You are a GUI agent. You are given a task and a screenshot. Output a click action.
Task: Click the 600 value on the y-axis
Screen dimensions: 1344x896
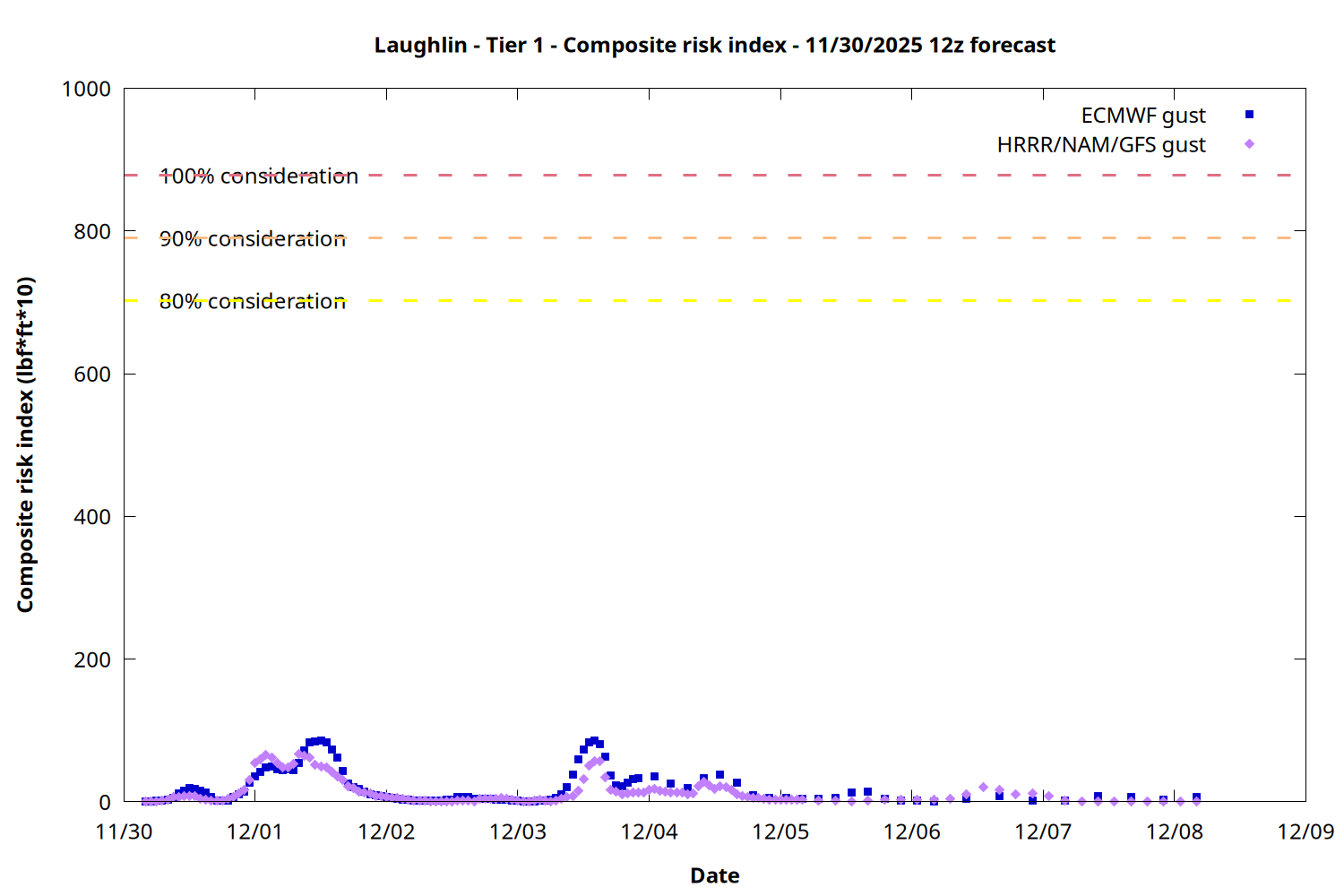(92, 375)
